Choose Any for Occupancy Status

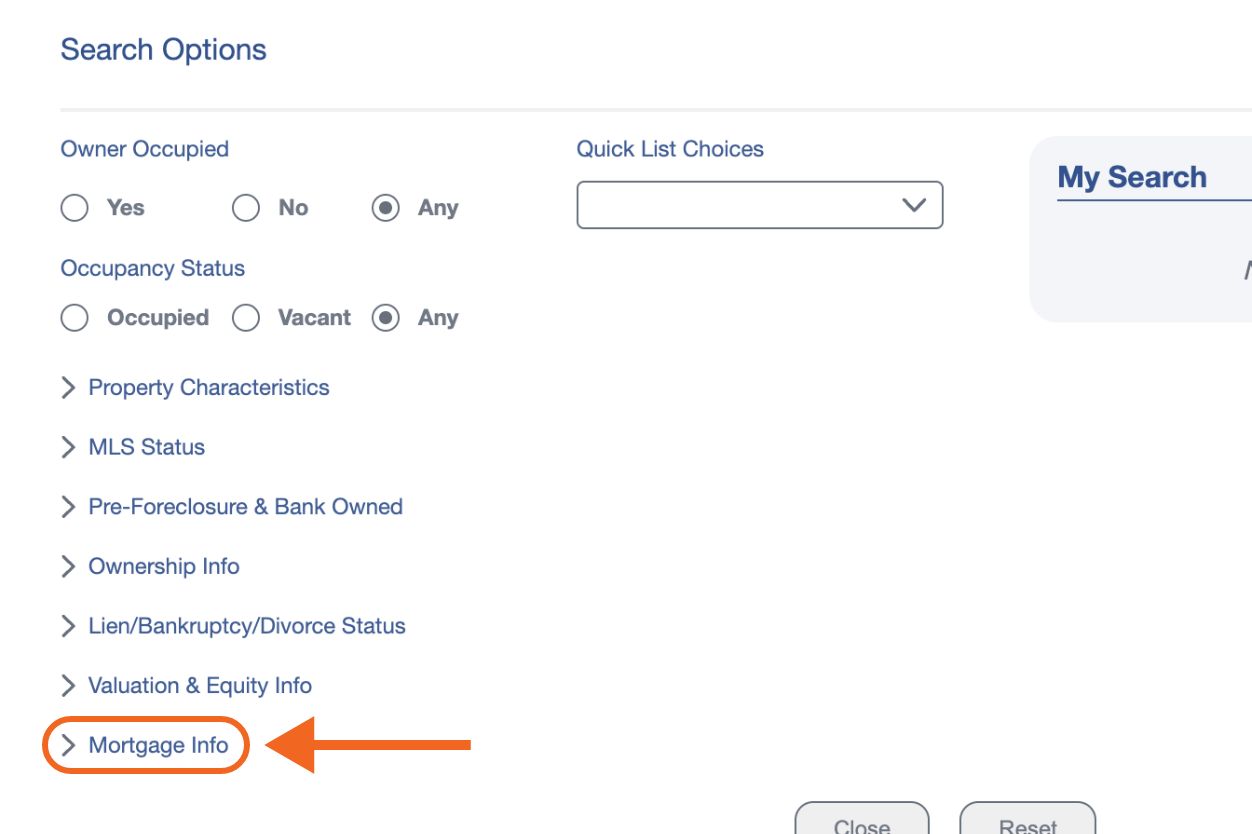pyautogui.click(x=385, y=317)
